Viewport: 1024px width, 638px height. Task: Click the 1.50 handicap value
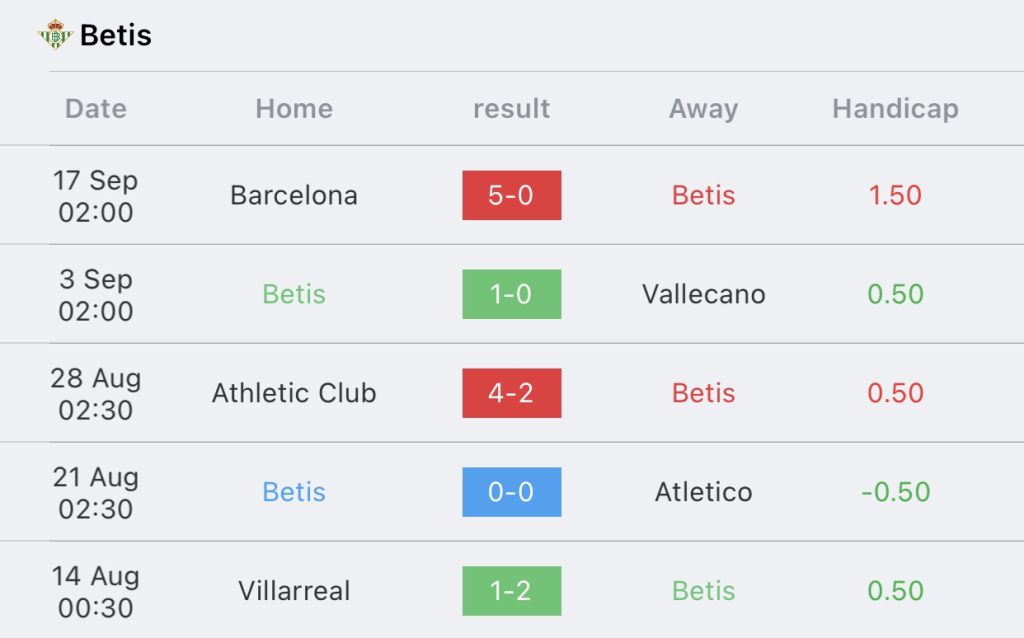click(895, 195)
